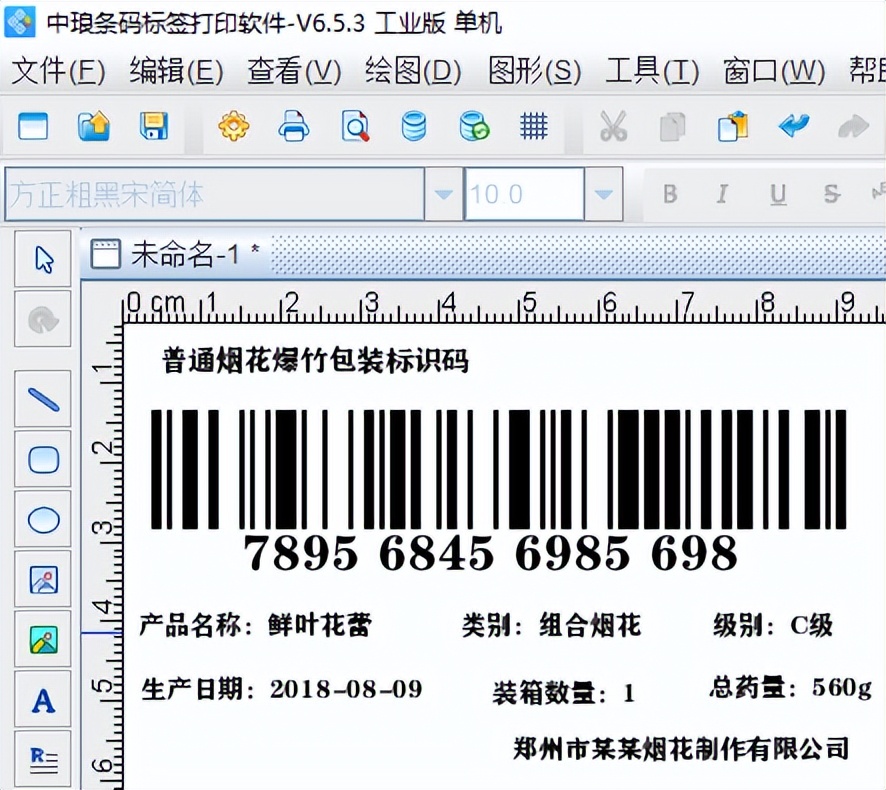
Task: Expand the font name dropdown arrow
Action: coord(444,194)
